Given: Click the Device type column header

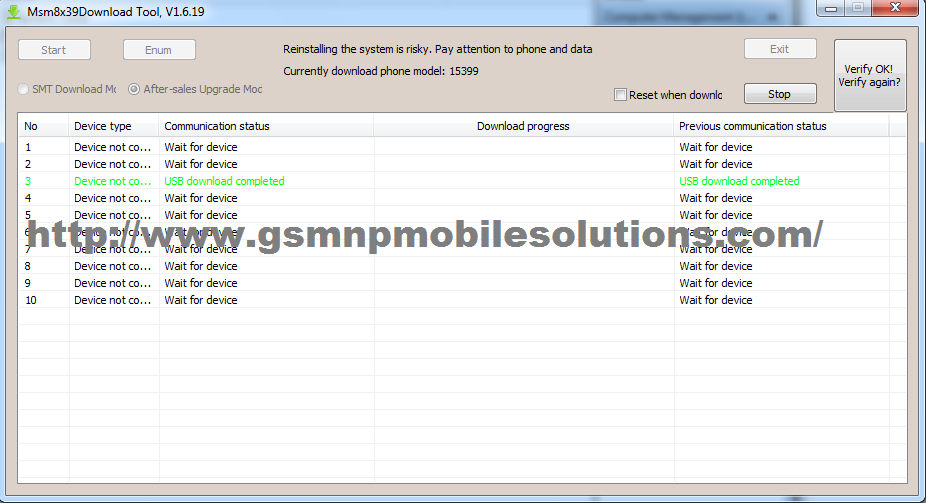Looking at the screenshot, I should [113, 126].
